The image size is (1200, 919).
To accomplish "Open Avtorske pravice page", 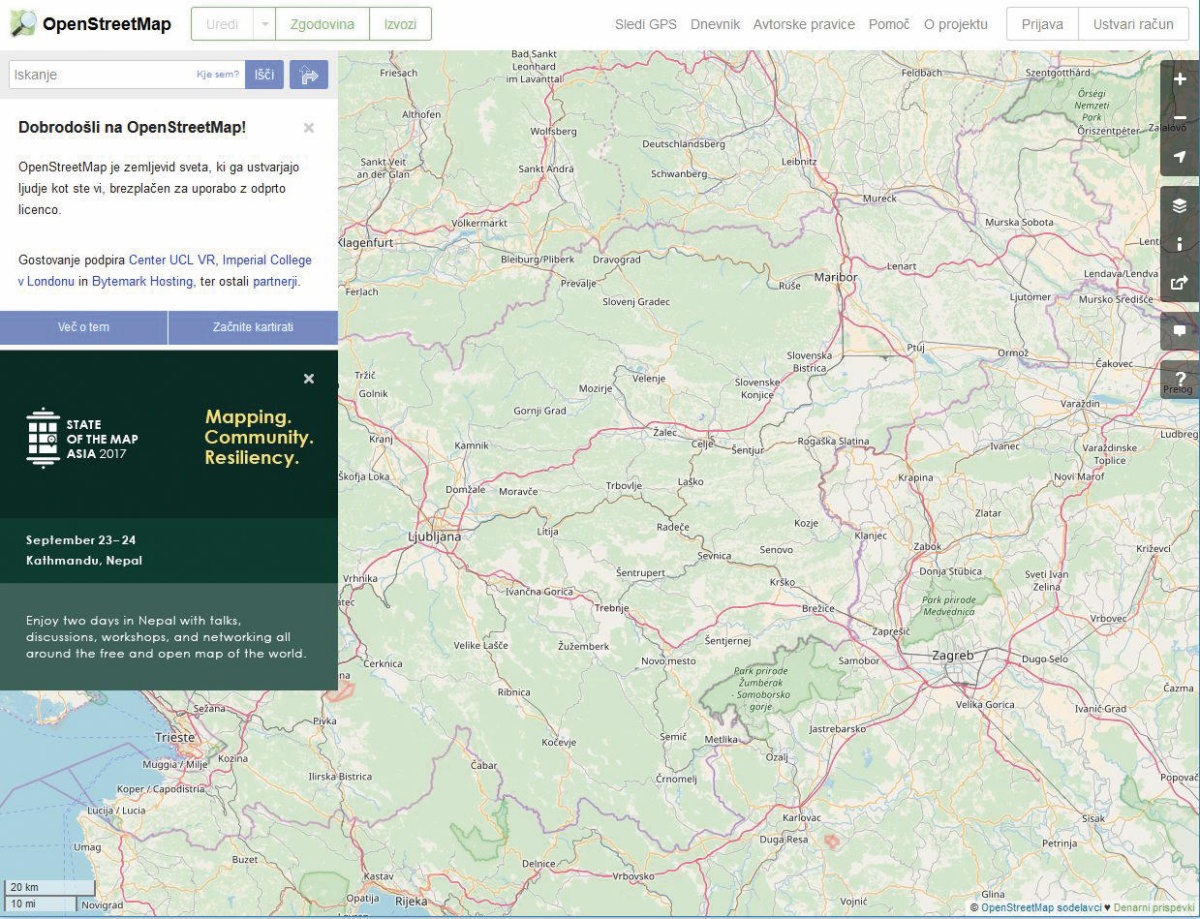I will coord(804,24).
